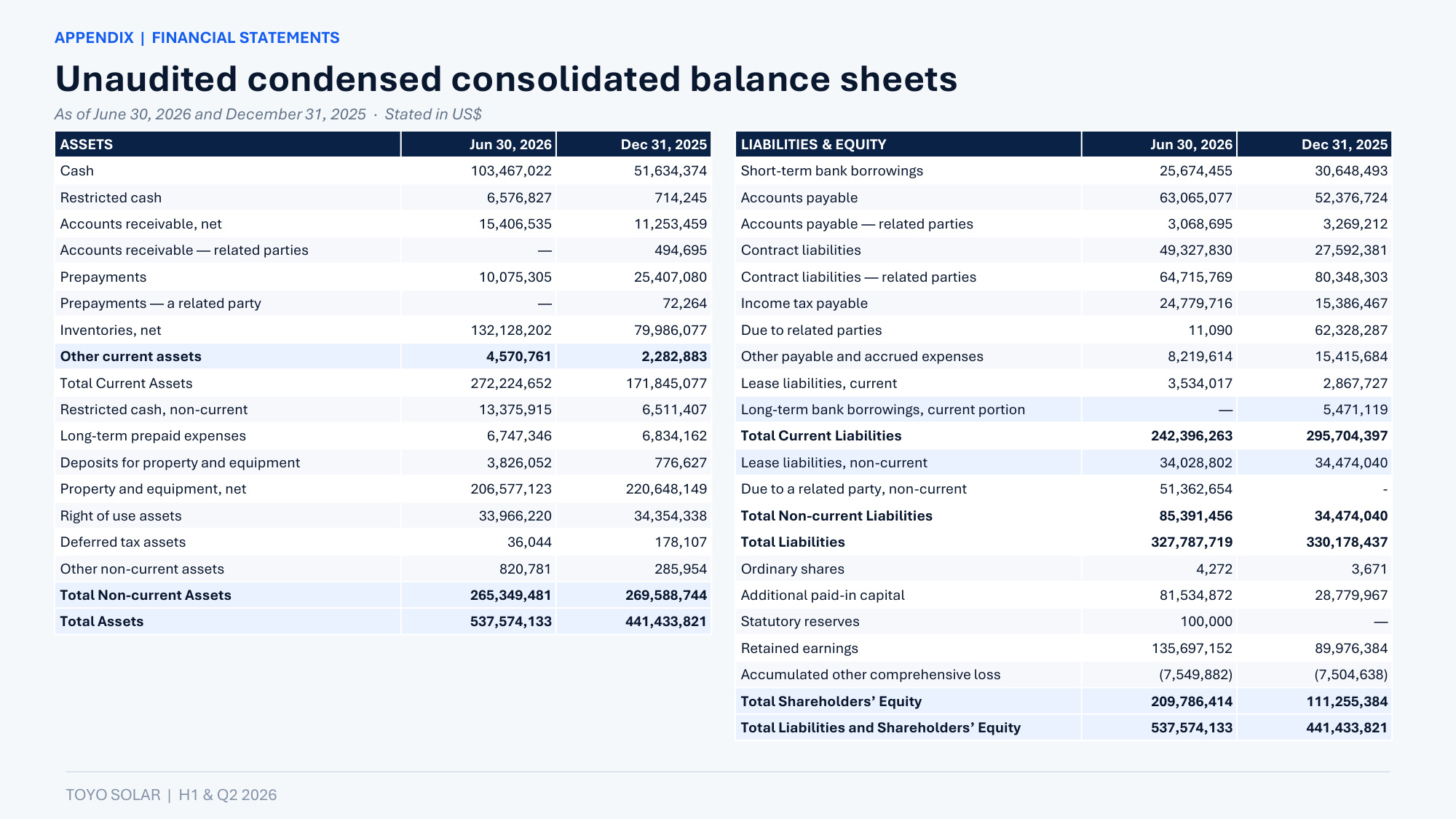Click Inventories, net value 132,128,202
Screen dimensions: 1456x819
[511, 331]
